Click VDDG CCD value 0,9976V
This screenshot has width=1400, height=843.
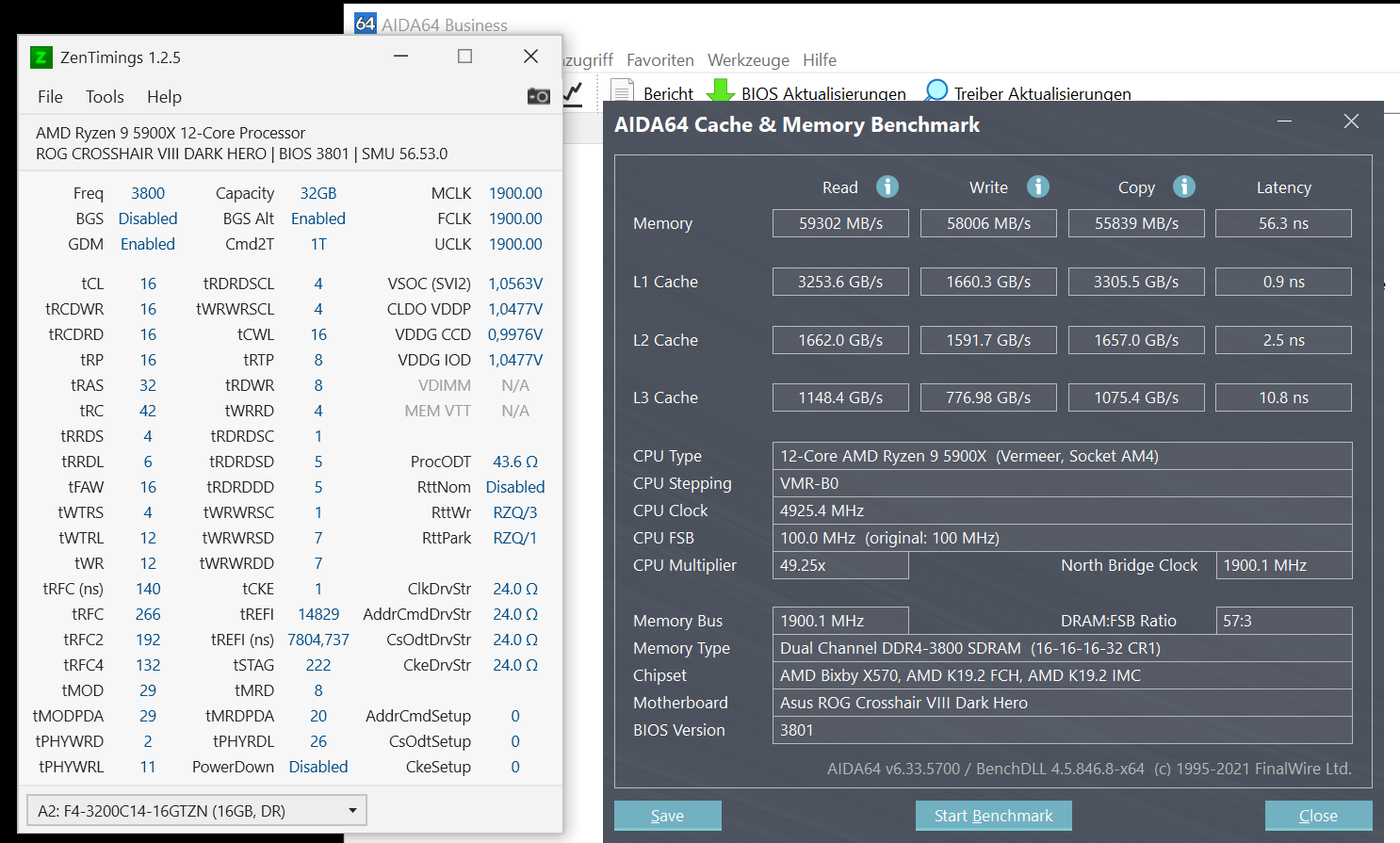515,334
